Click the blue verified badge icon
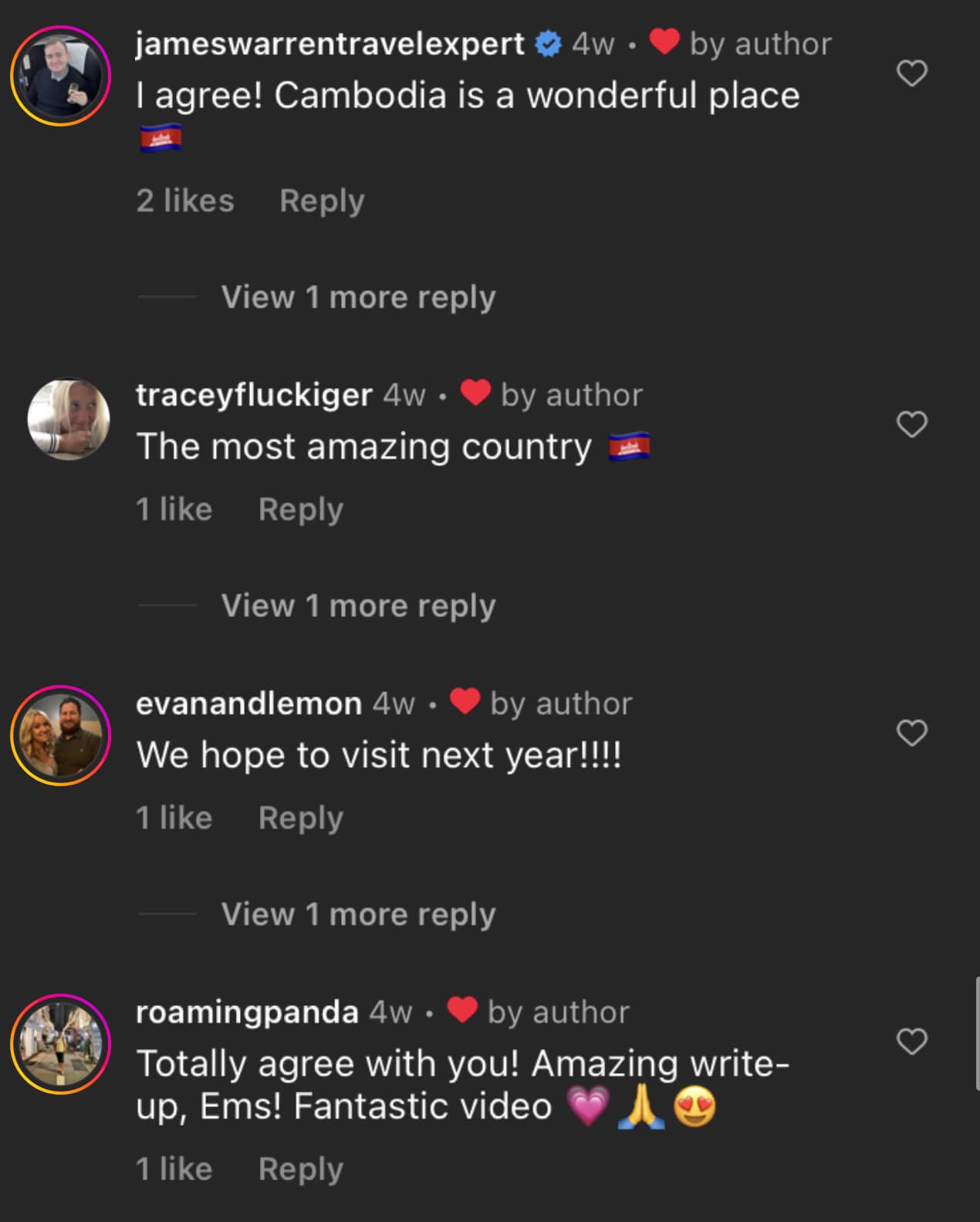The width and height of the screenshot is (980, 1222). (548, 44)
